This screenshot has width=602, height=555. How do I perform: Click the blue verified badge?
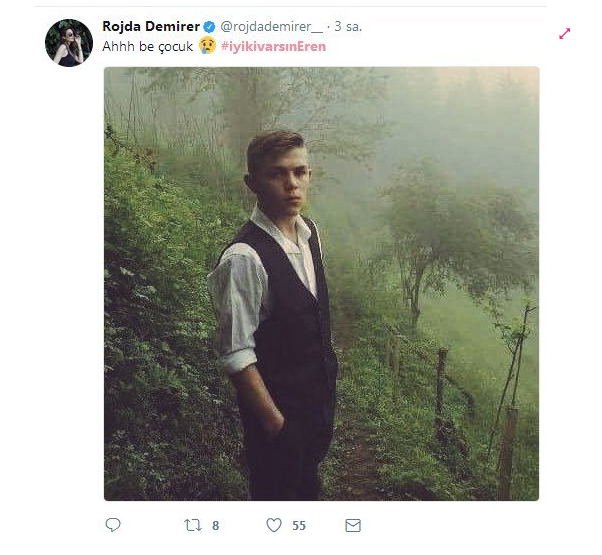[x=208, y=26]
